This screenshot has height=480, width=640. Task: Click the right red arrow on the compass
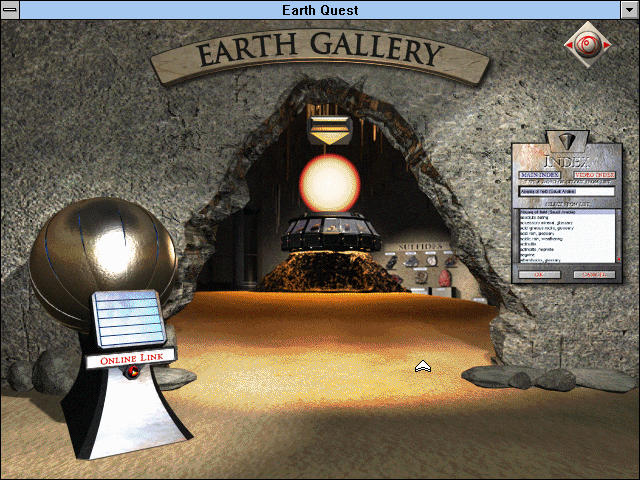pos(607,45)
